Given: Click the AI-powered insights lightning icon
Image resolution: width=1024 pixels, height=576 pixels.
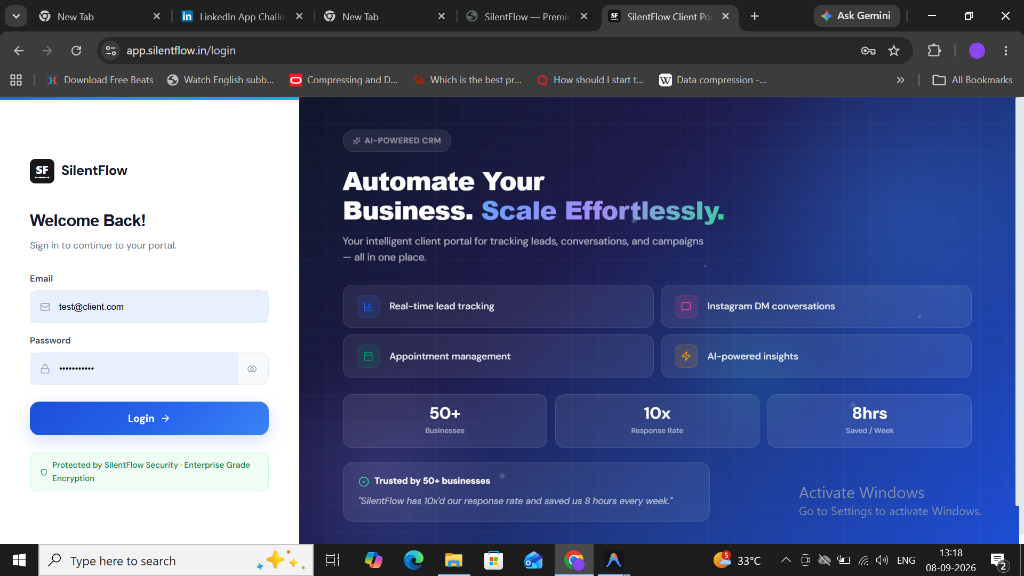Looking at the screenshot, I should (x=686, y=357).
